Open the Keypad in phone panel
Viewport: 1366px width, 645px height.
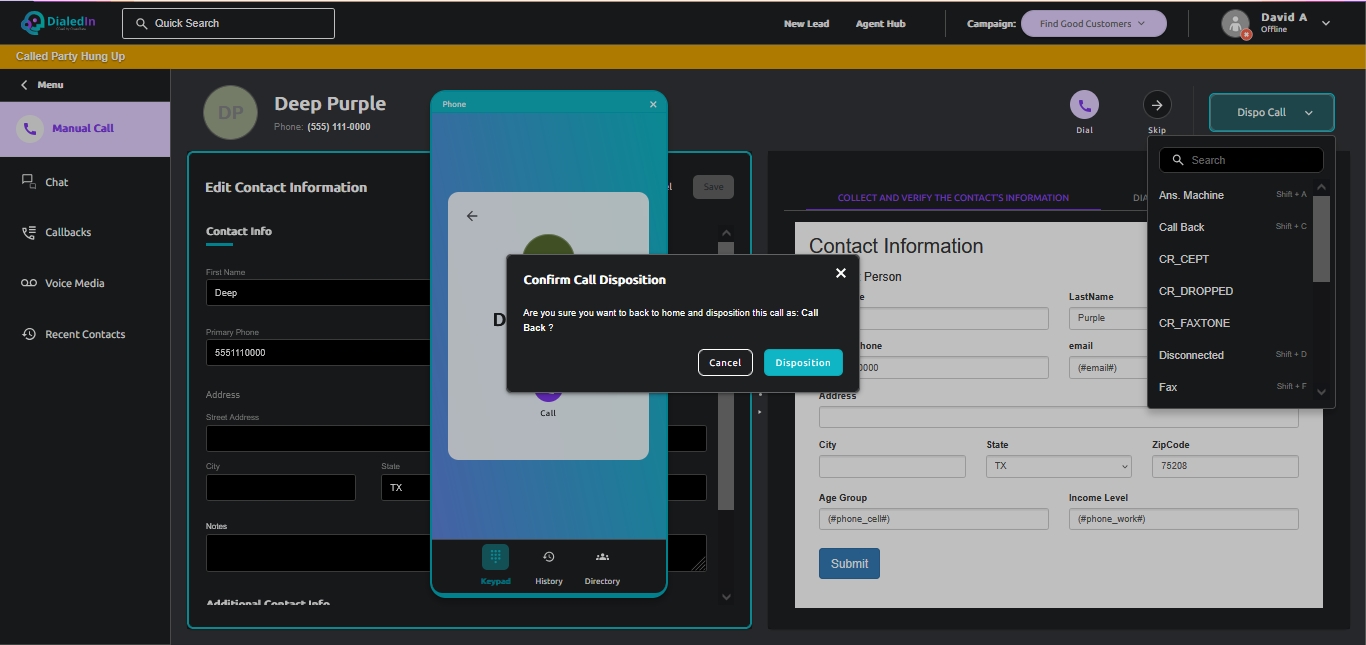click(495, 565)
